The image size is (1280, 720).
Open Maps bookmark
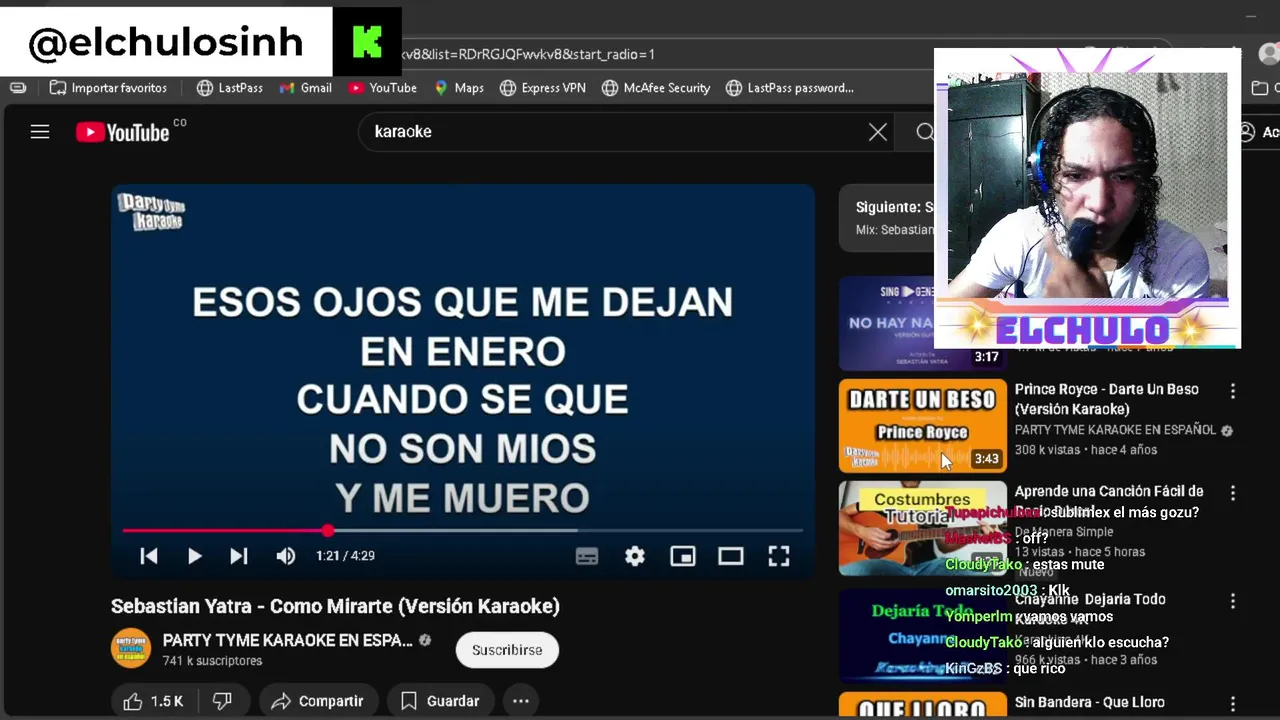click(459, 88)
